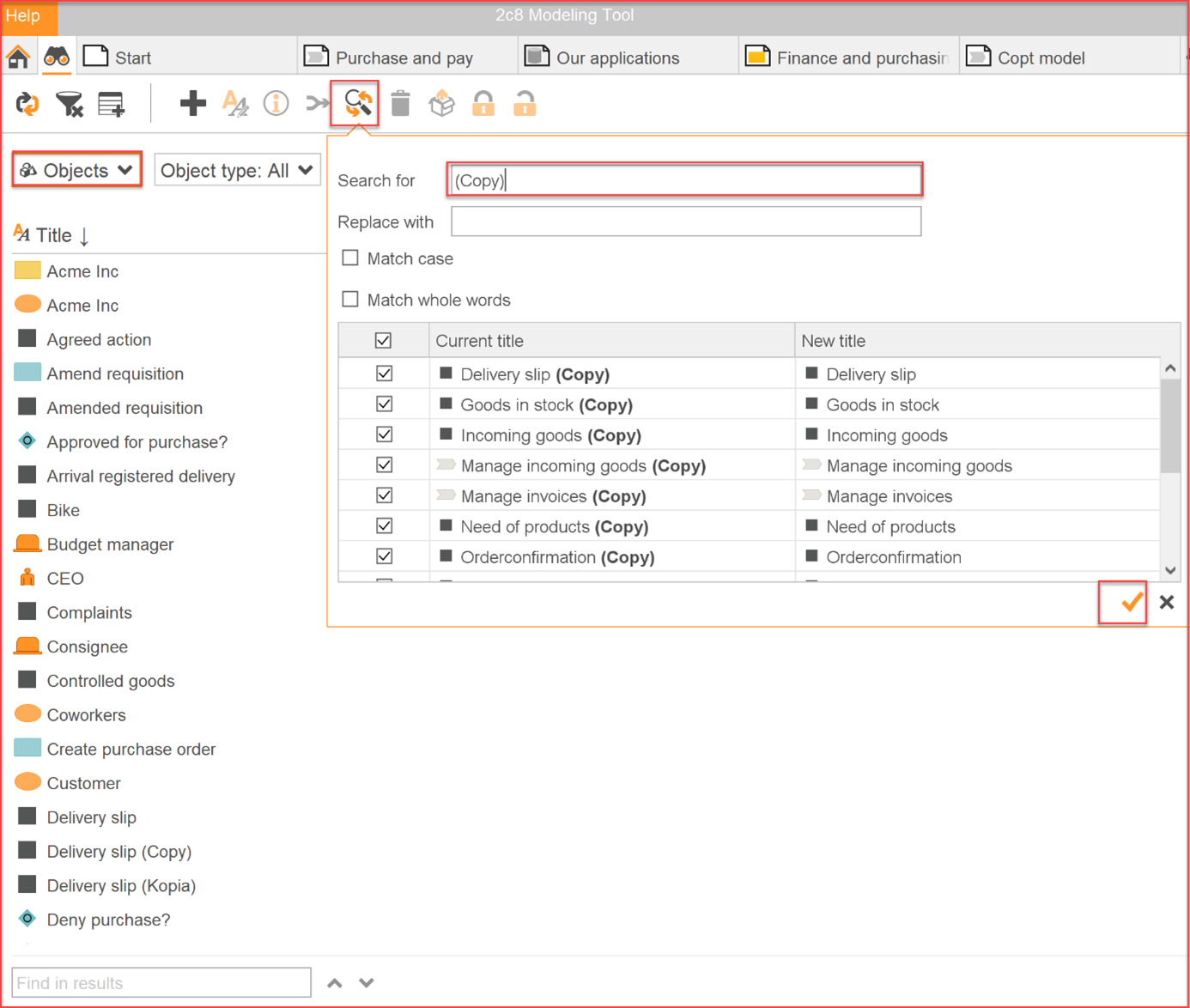Image resolution: width=1190 pixels, height=1008 pixels.
Task: Click the open padlock unlock icon
Action: coord(525,103)
